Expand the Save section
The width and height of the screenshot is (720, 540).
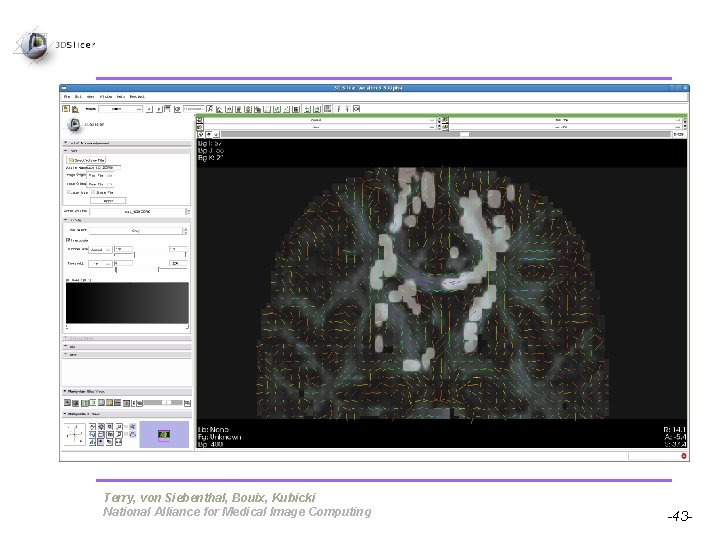click(127, 354)
